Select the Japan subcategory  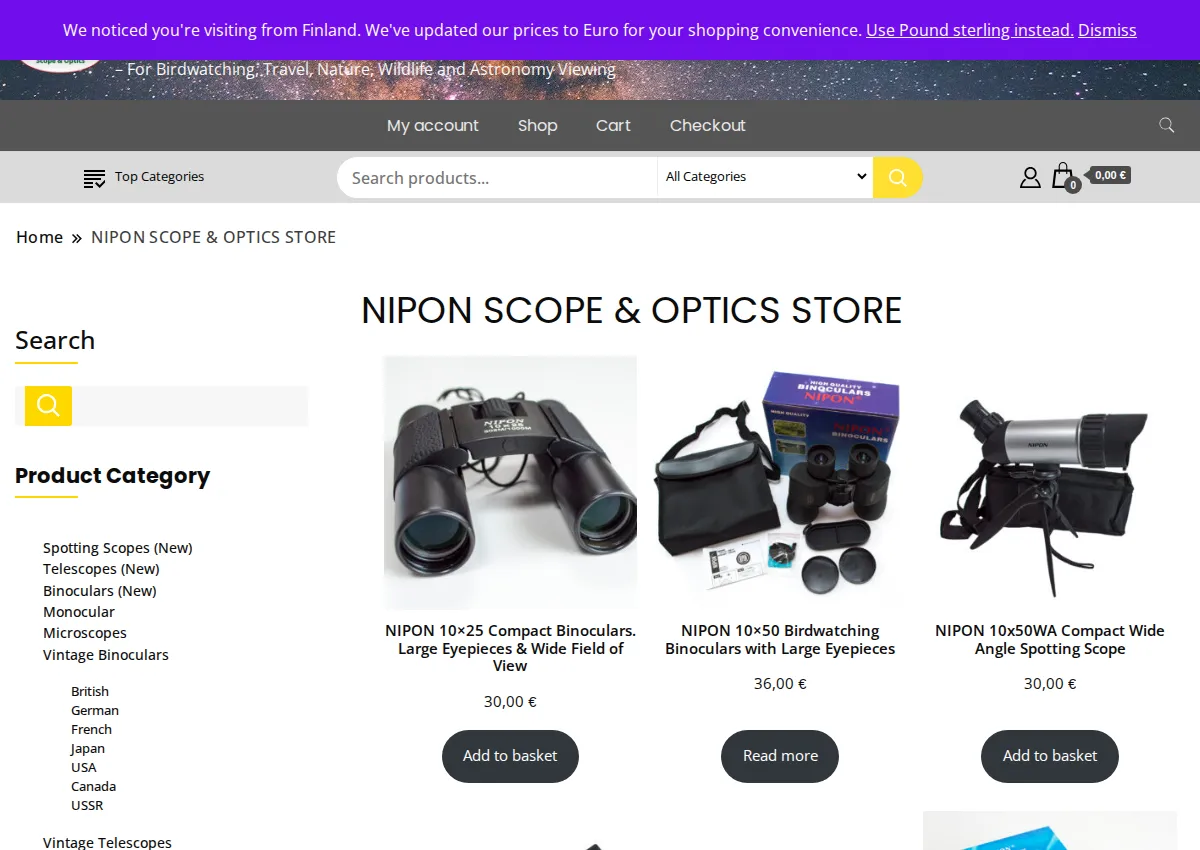pos(88,748)
